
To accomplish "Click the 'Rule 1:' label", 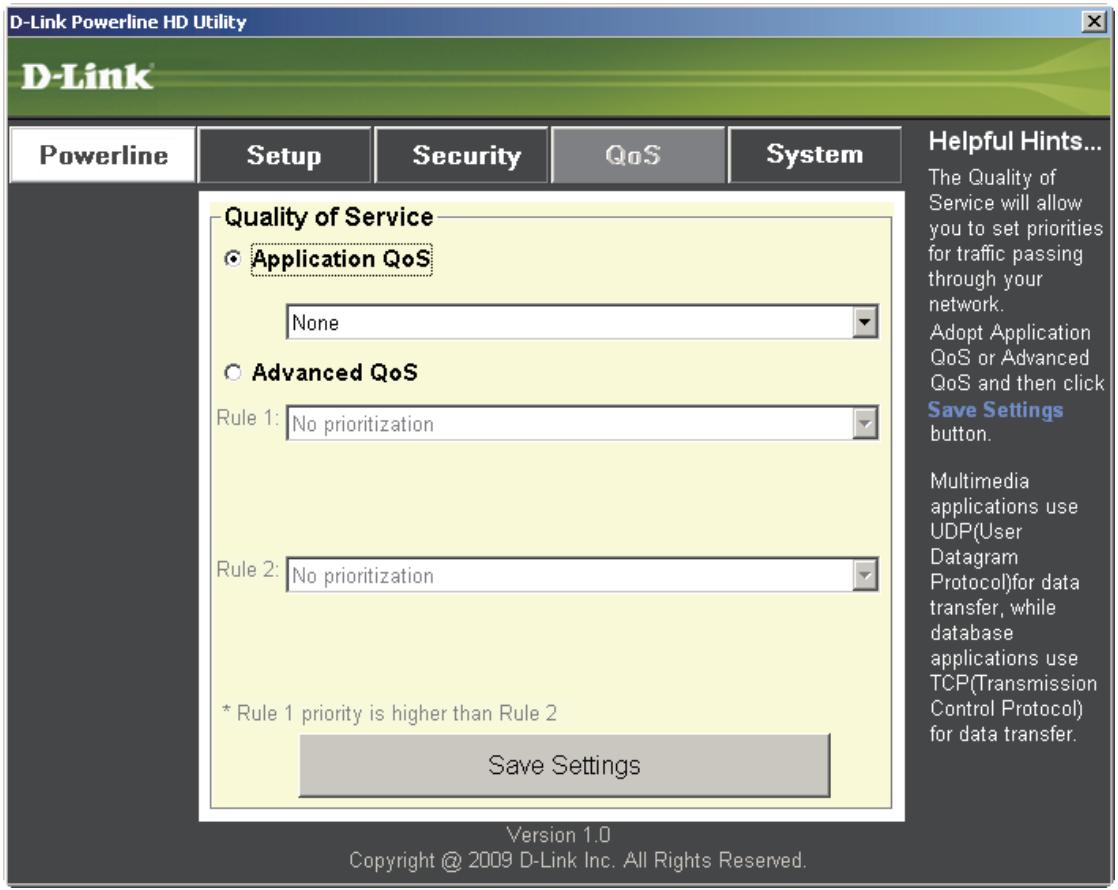I will (x=247, y=418).
